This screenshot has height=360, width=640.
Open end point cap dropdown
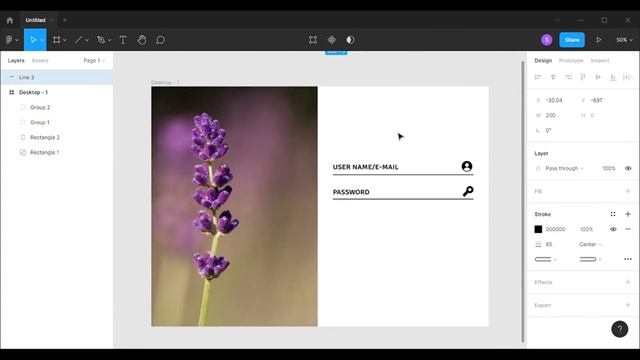[591, 259]
